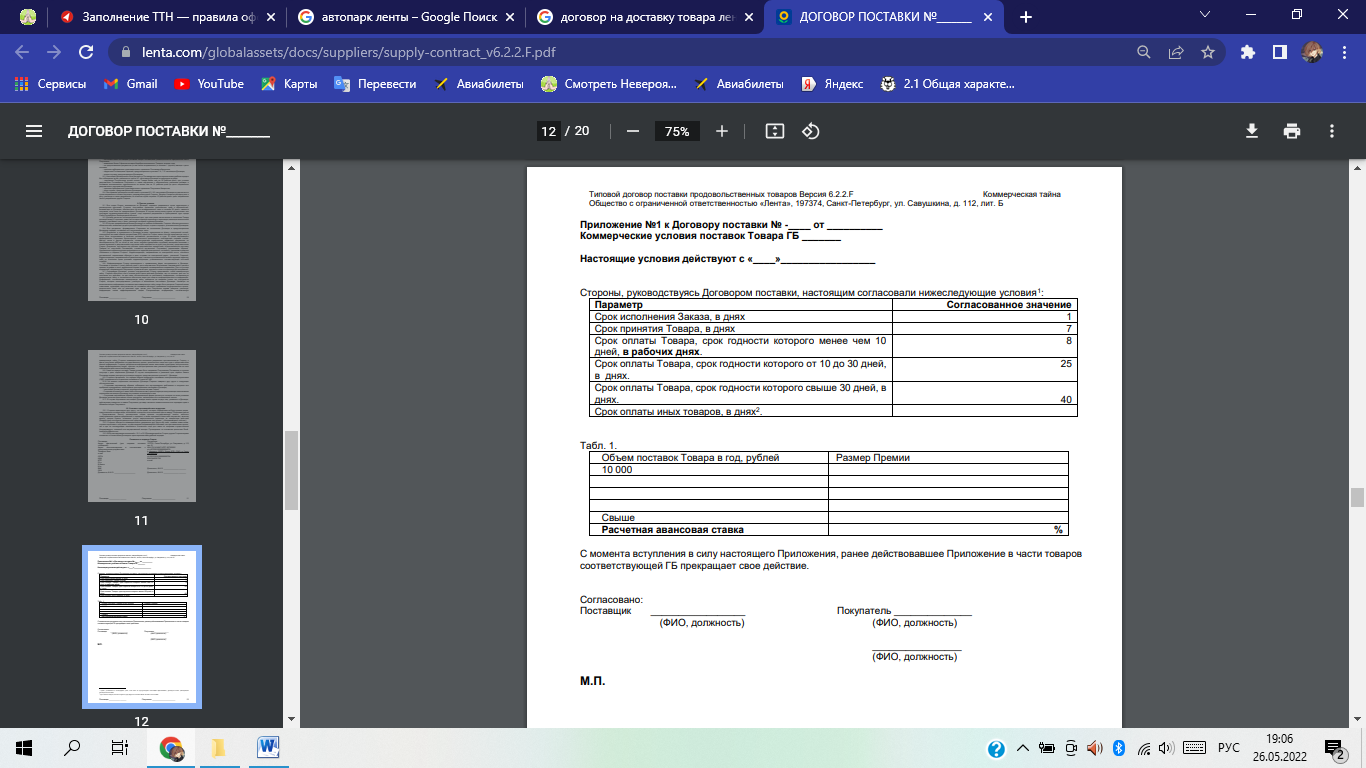Open Chrome main menu

pos(1343,52)
